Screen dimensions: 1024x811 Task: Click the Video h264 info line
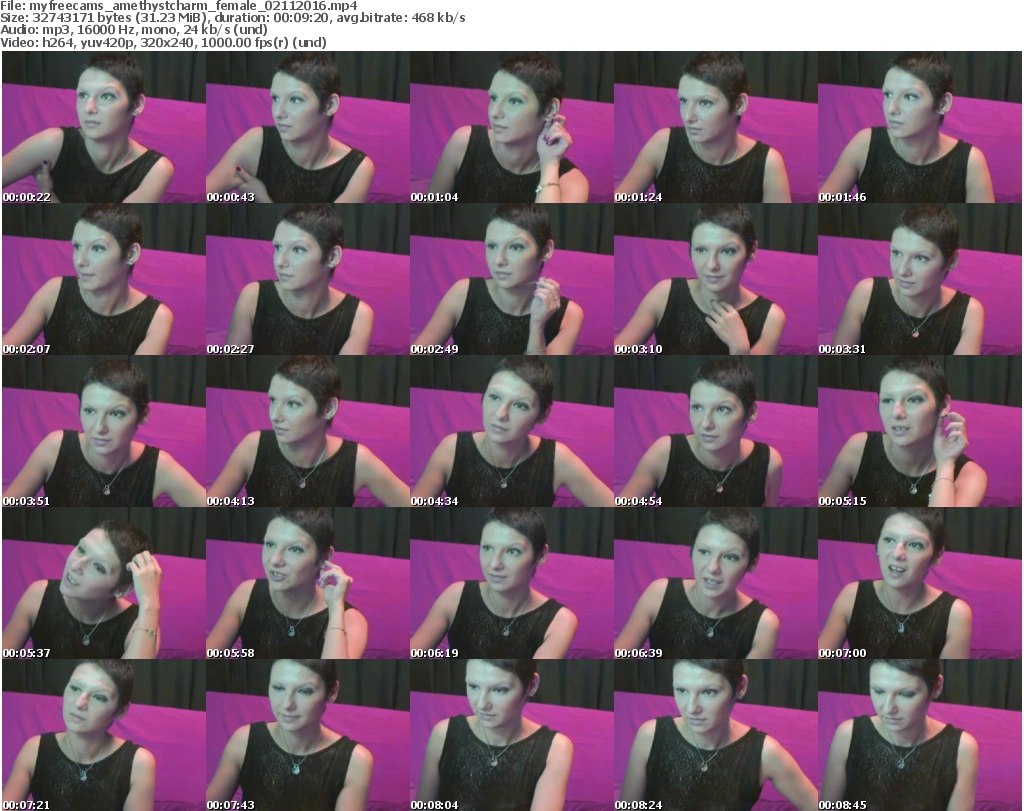tap(163, 42)
